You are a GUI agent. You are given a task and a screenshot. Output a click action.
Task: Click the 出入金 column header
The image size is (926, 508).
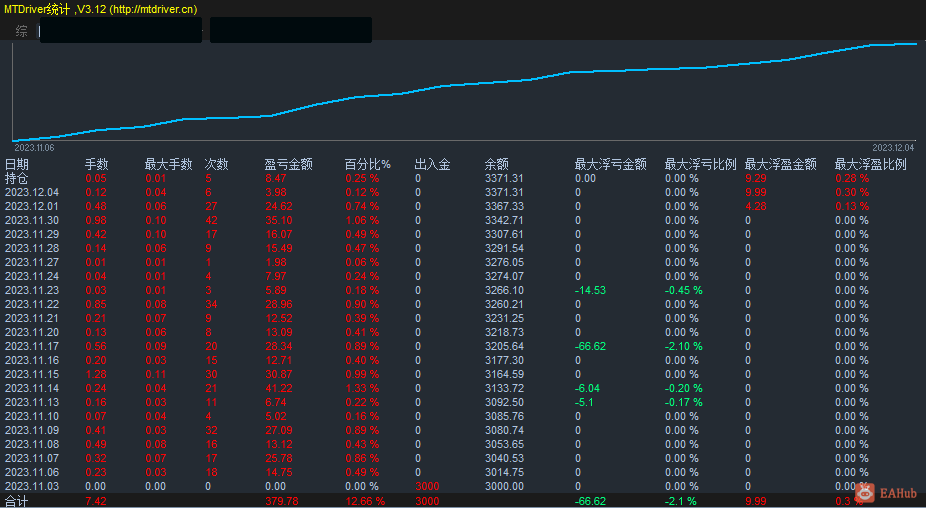click(432, 164)
